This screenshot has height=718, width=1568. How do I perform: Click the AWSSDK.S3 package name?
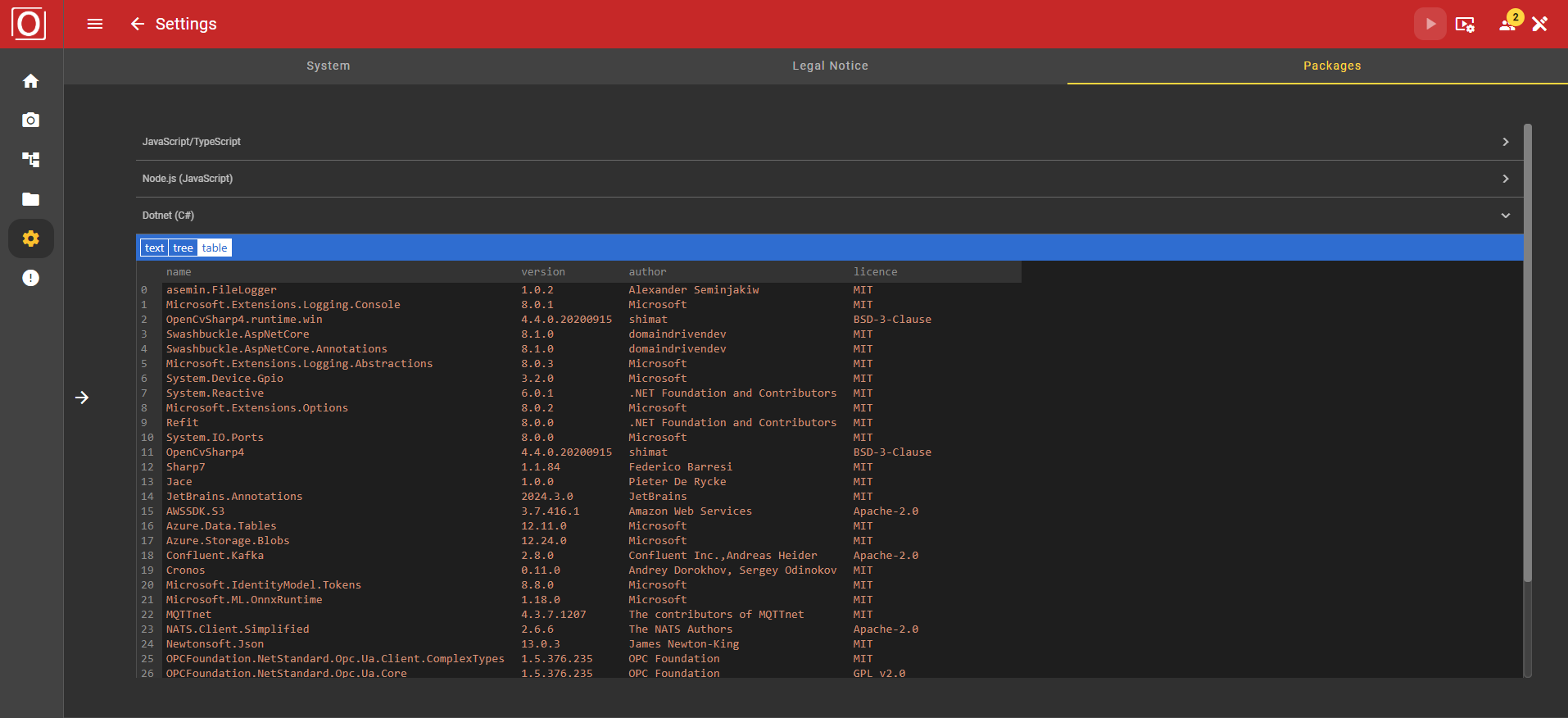pyautogui.click(x=195, y=511)
